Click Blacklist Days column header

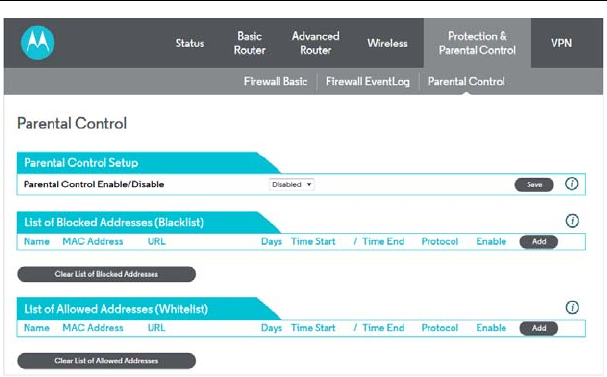(x=271, y=242)
